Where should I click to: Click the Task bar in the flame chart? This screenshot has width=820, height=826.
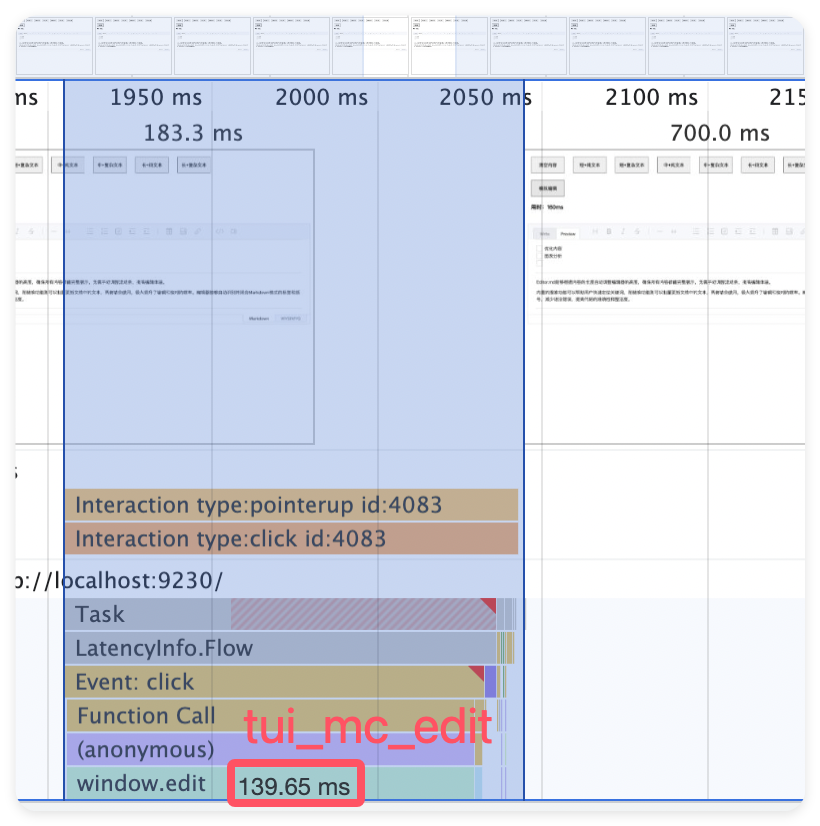pyautogui.click(x=280, y=614)
